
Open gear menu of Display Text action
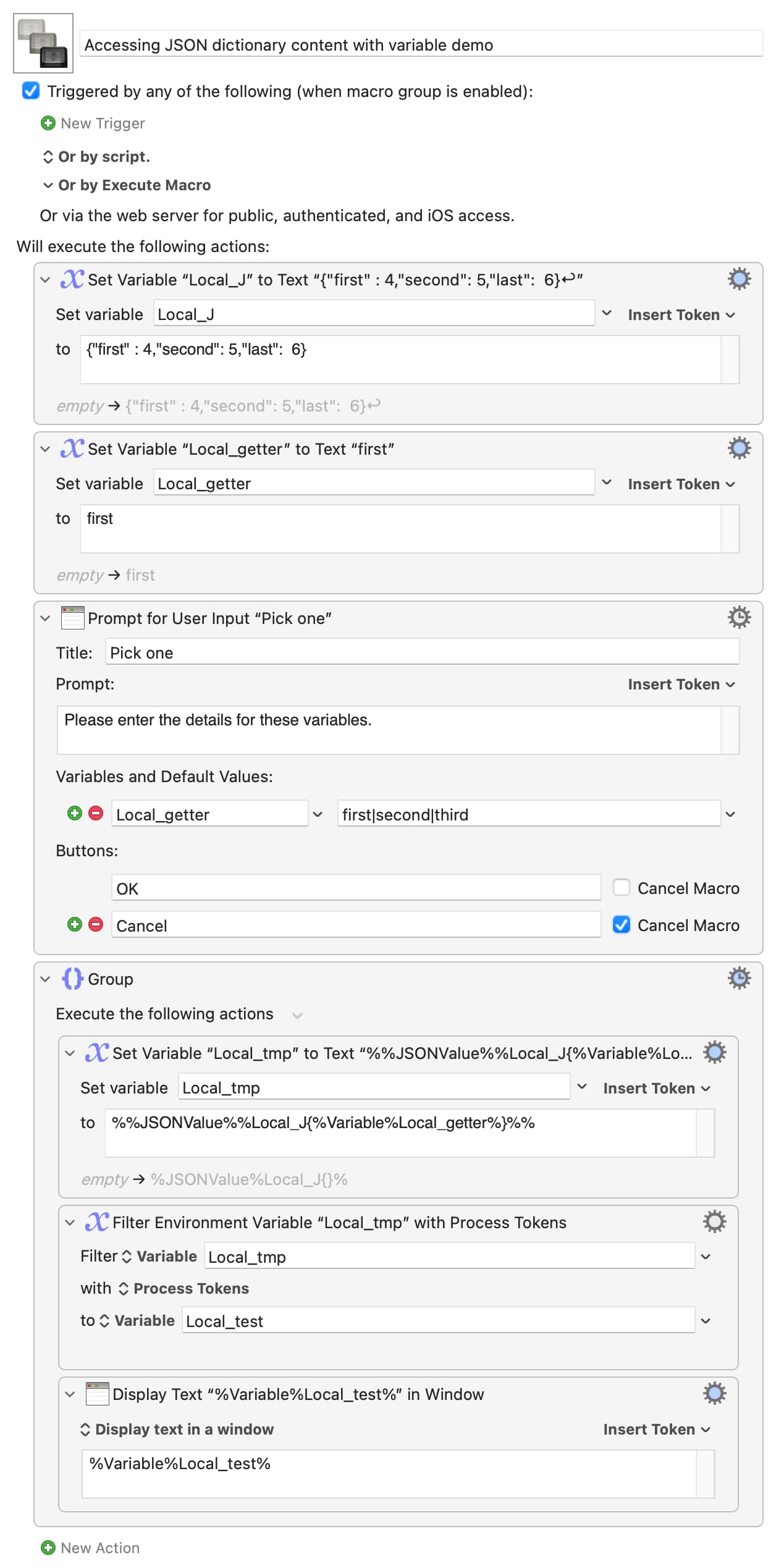point(714,1393)
